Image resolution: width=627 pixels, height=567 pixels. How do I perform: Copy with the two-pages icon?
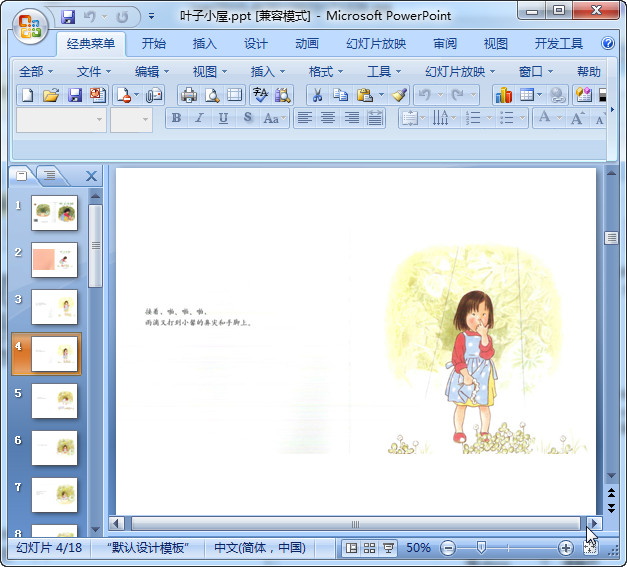pyautogui.click(x=341, y=95)
